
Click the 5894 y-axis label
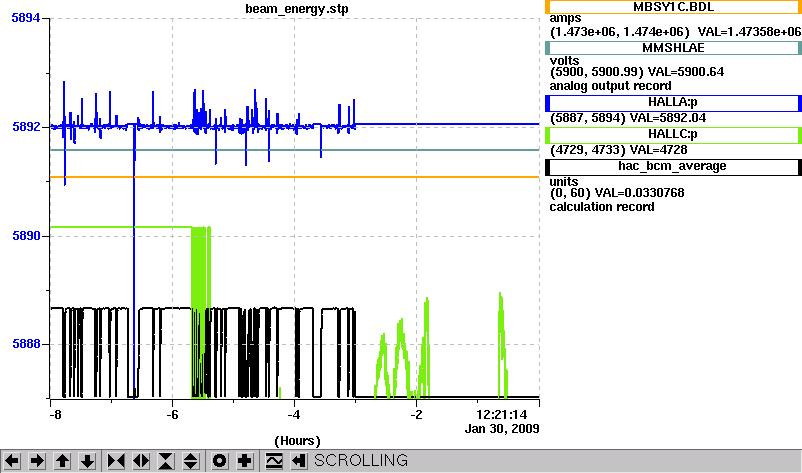(26, 18)
